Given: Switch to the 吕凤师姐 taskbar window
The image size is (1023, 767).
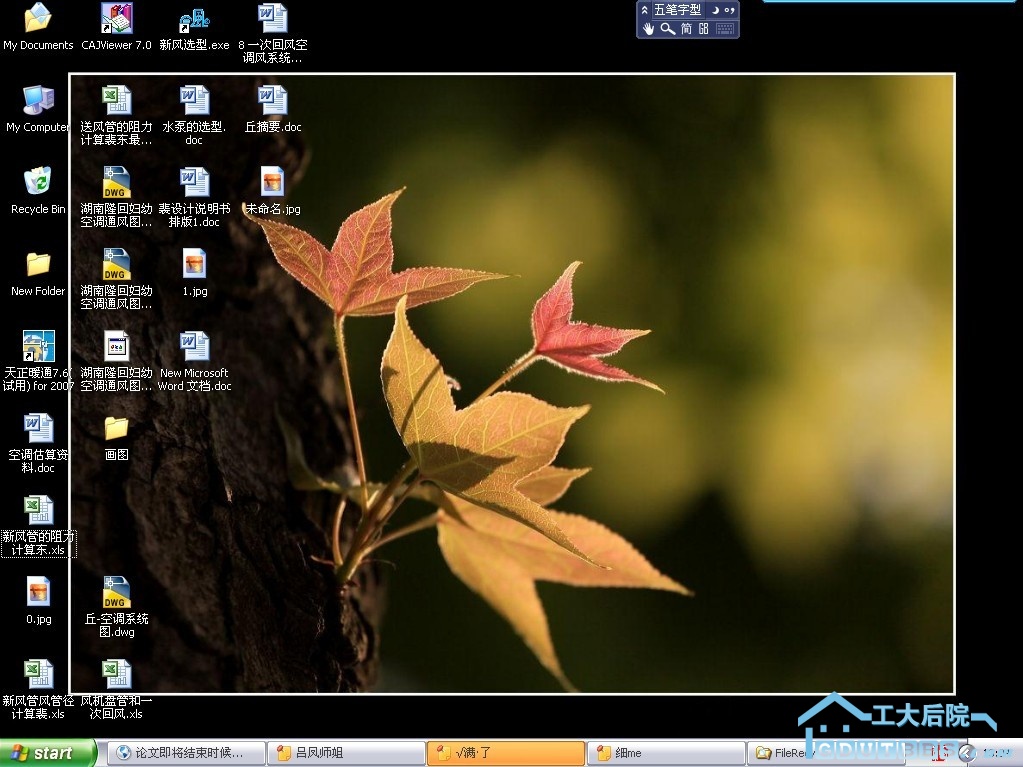Looking at the screenshot, I should tap(344, 753).
